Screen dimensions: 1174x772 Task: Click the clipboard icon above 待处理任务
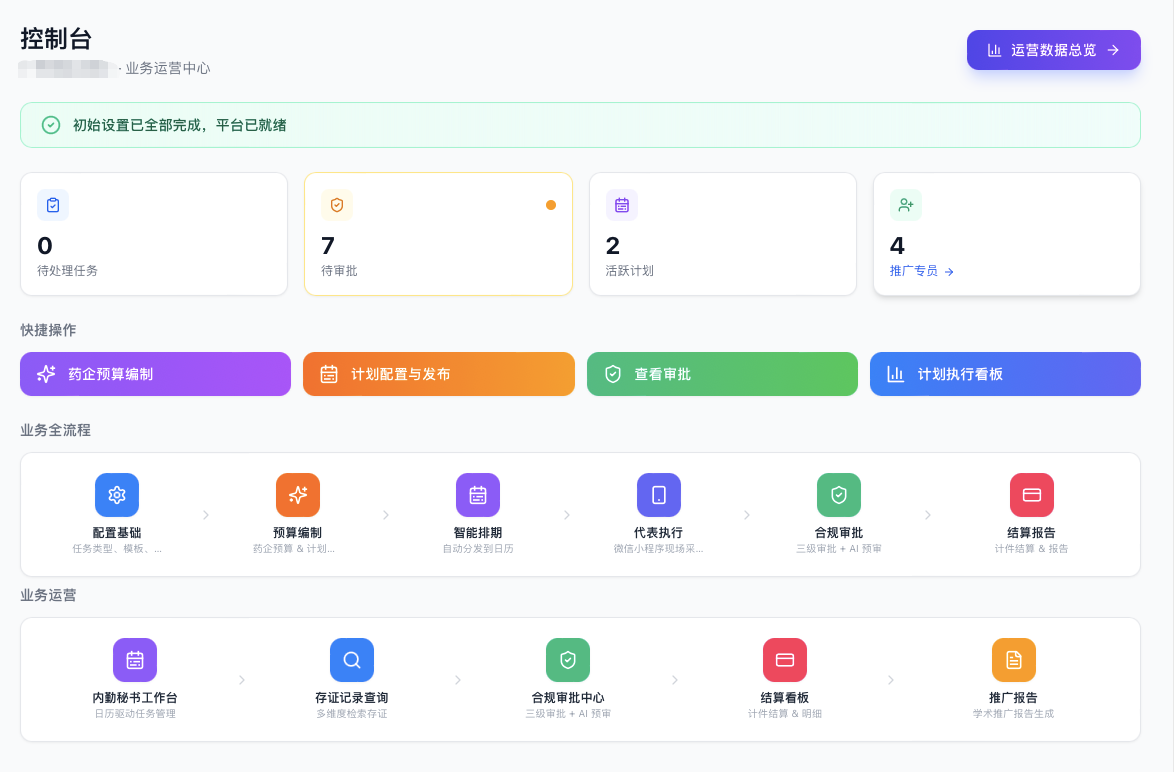[53, 205]
